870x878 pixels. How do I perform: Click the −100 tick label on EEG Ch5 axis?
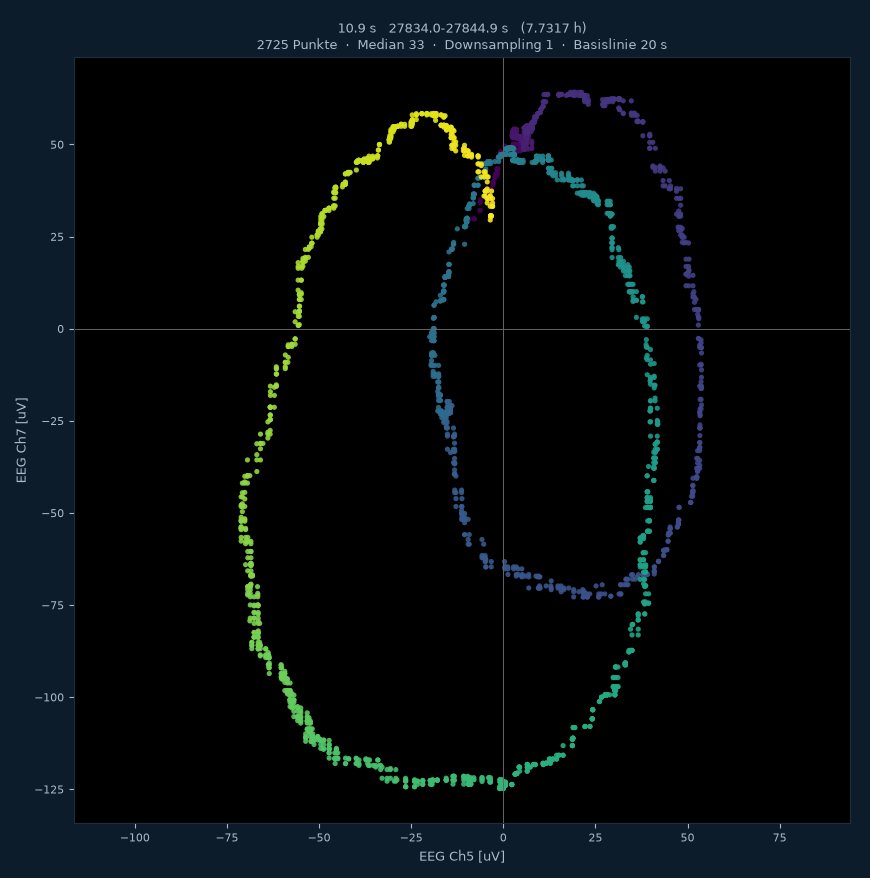(x=135, y=838)
